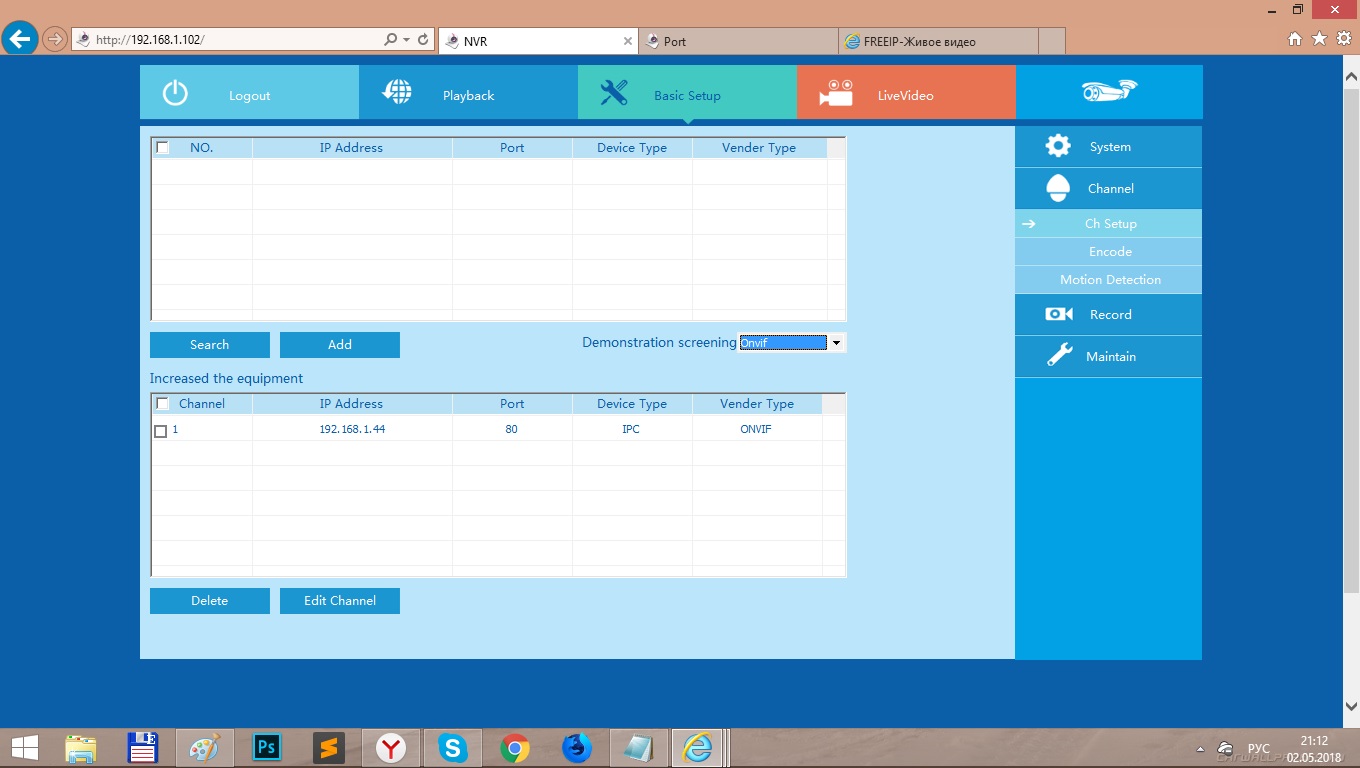This screenshot has width=1360, height=768.
Task: Open Photoshop from the taskbar
Action: pyautogui.click(x=267, y=747)
